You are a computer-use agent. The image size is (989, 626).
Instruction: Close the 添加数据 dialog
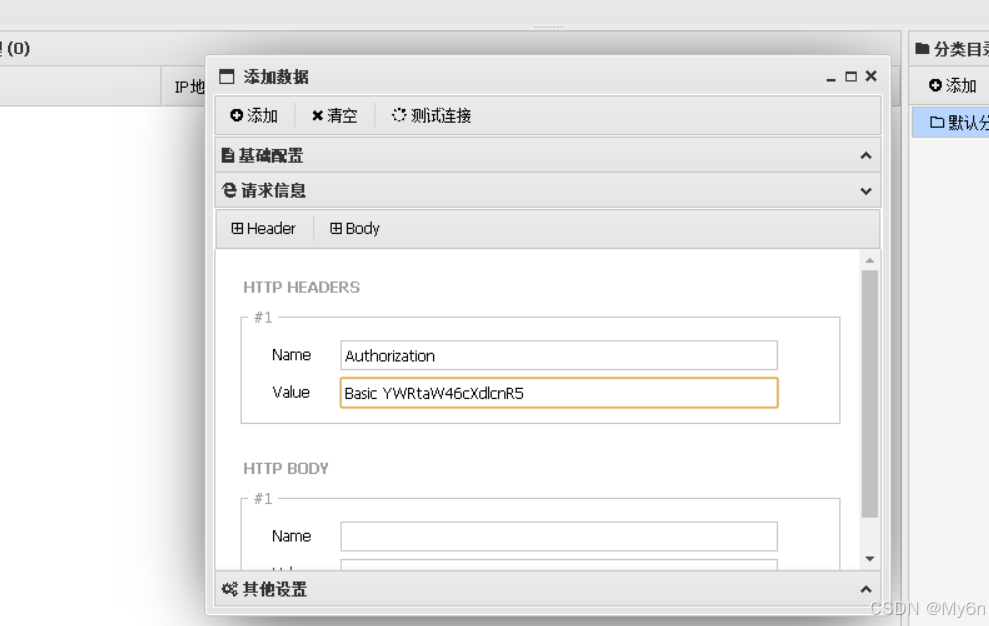coord(871,76)
